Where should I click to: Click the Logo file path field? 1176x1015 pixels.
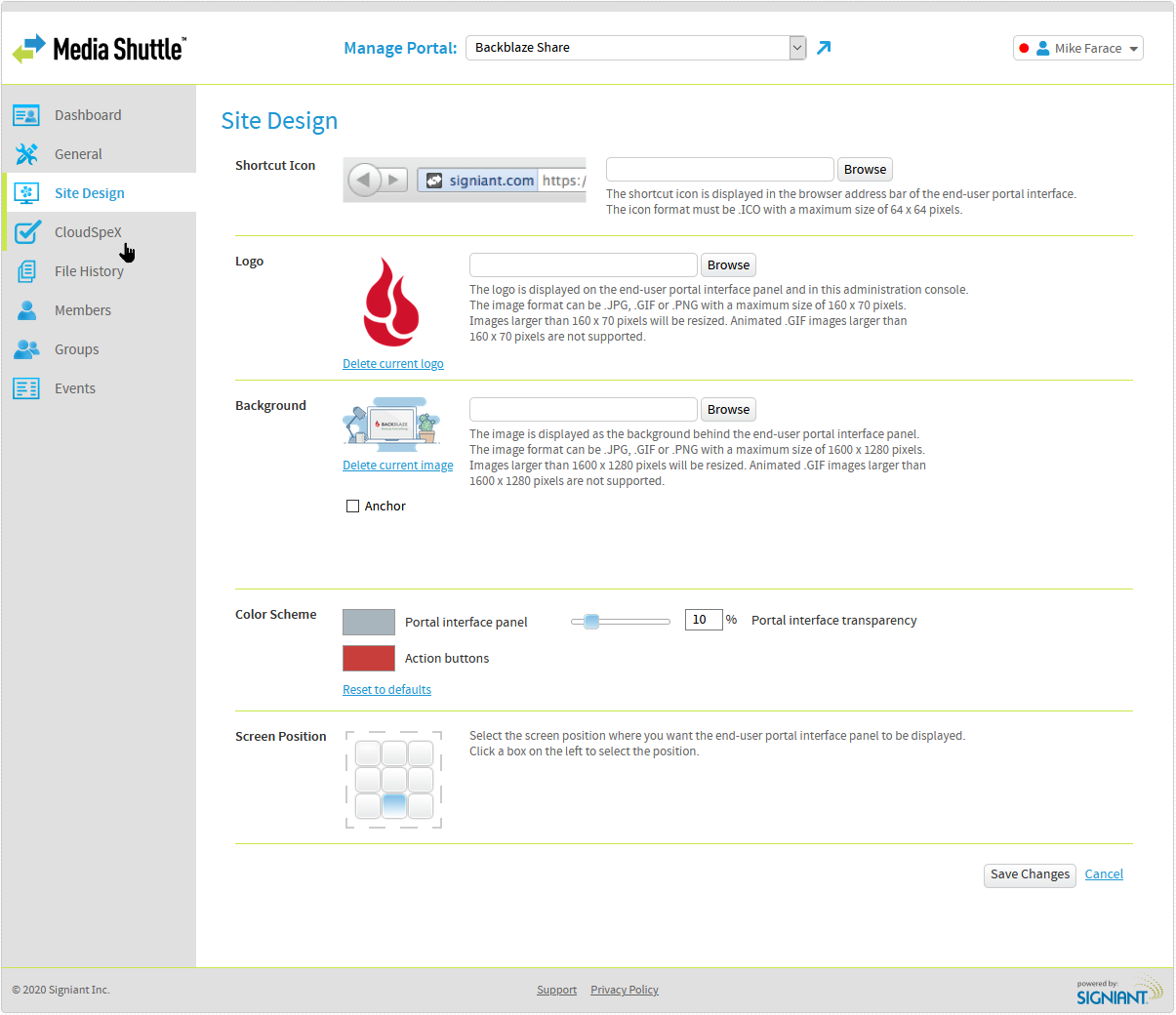tap(584, 264)
